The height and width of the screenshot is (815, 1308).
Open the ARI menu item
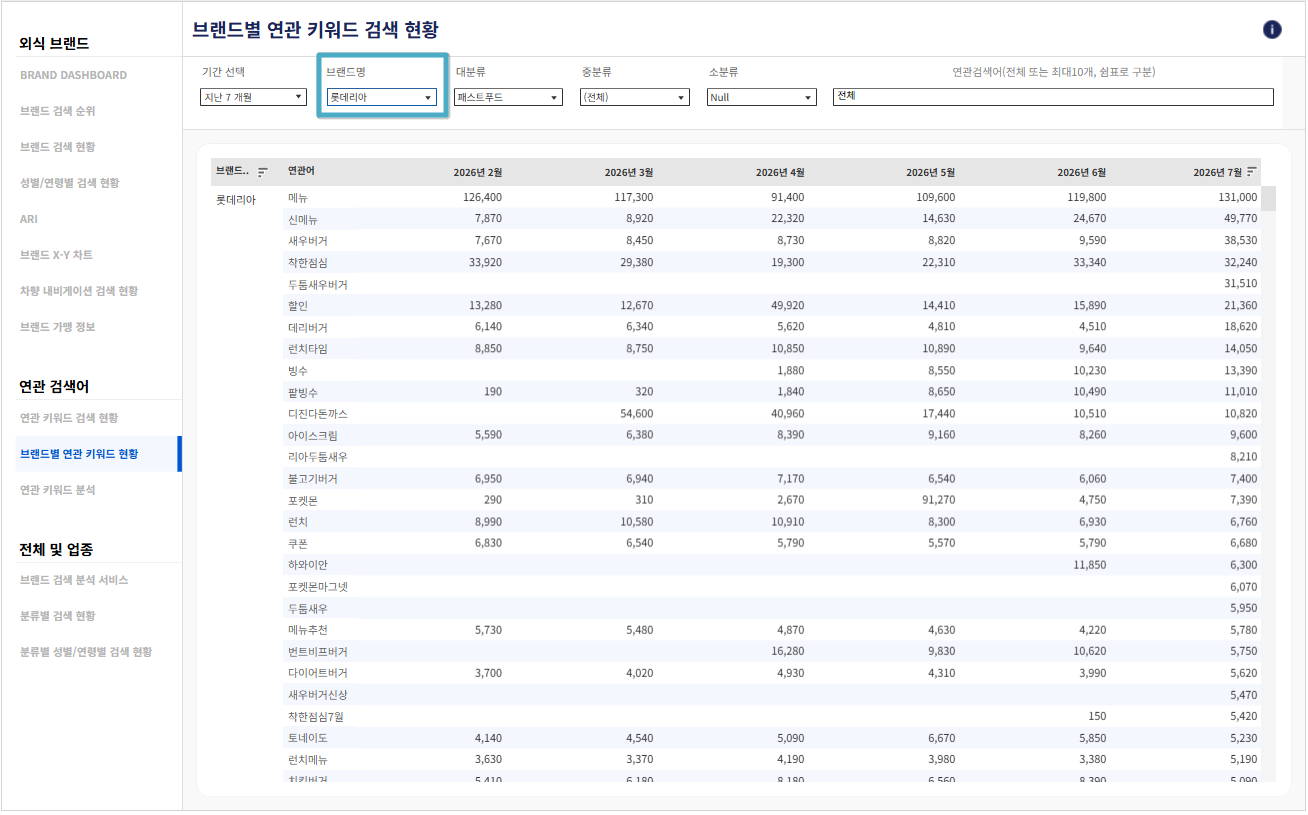tap(29, 219)
